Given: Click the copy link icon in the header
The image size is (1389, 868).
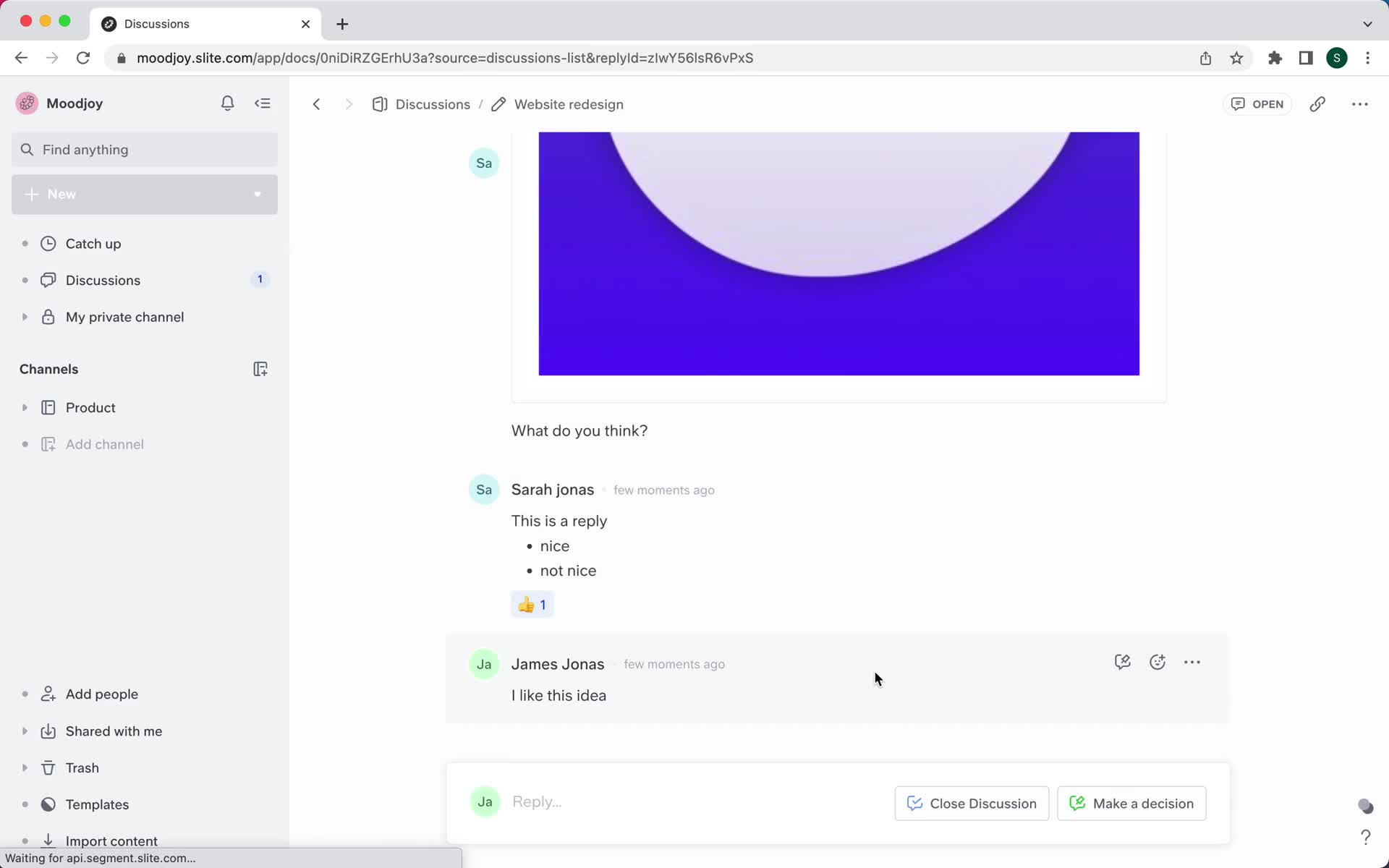Looking at the screenshot, I should pyautogui.click(x=1318, y=104).
